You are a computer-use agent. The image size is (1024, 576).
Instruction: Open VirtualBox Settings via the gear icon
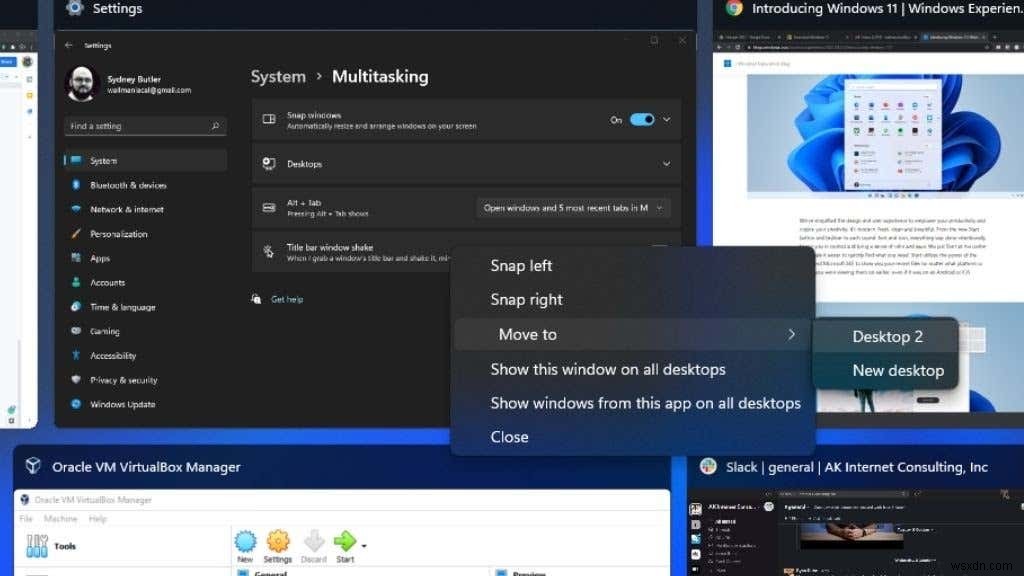click(277, 542)
